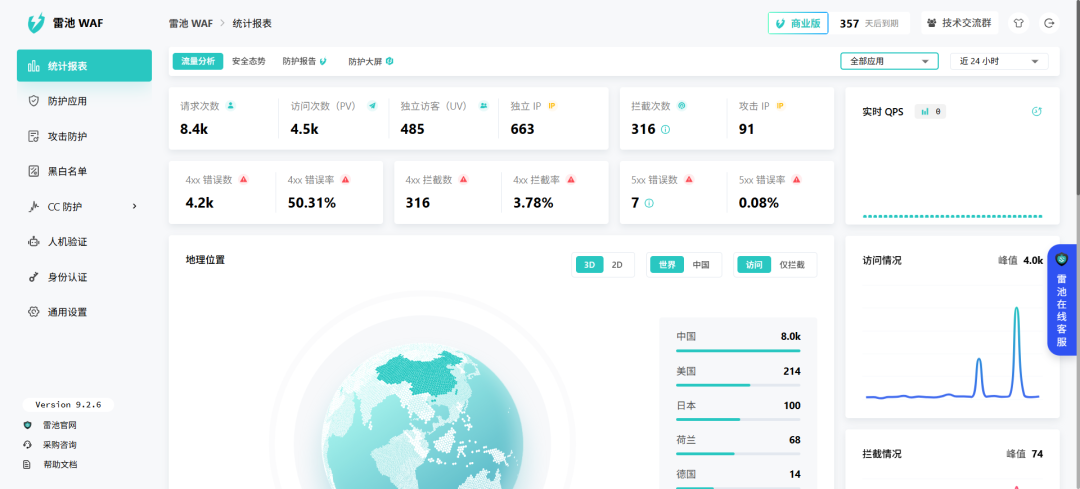1080x489 pixels.
Task: Click the Version 9.2.6 badge
Action: point(68,405)
